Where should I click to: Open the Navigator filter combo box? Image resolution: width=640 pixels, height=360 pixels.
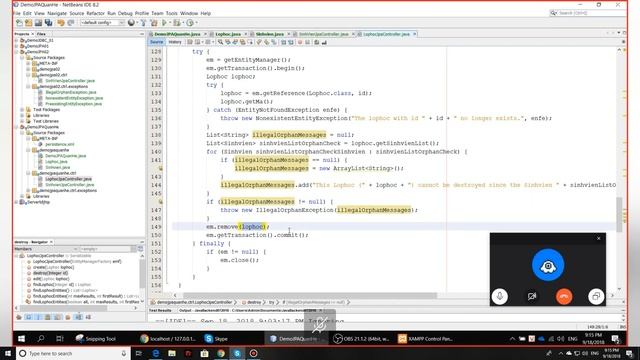click(108, 249)
